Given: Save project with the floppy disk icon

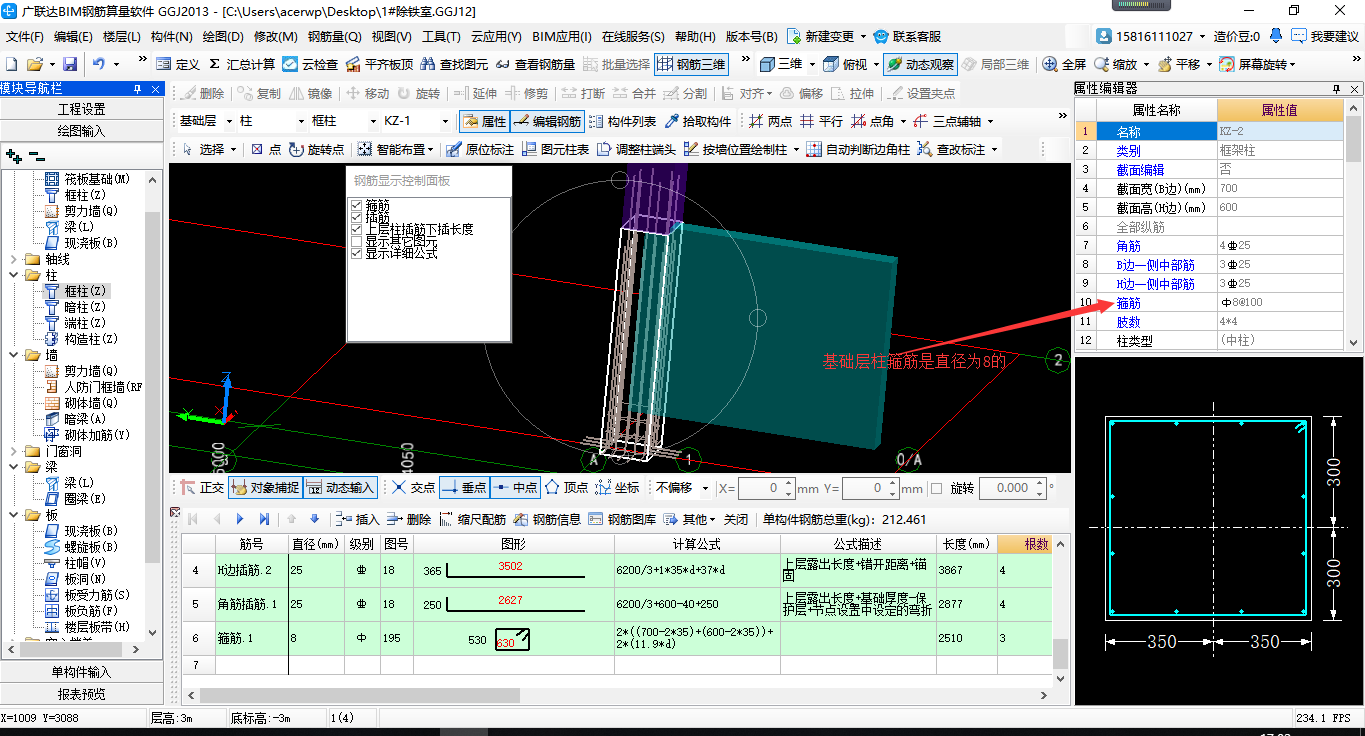Looking at the screenshot, I should [69, 64].
